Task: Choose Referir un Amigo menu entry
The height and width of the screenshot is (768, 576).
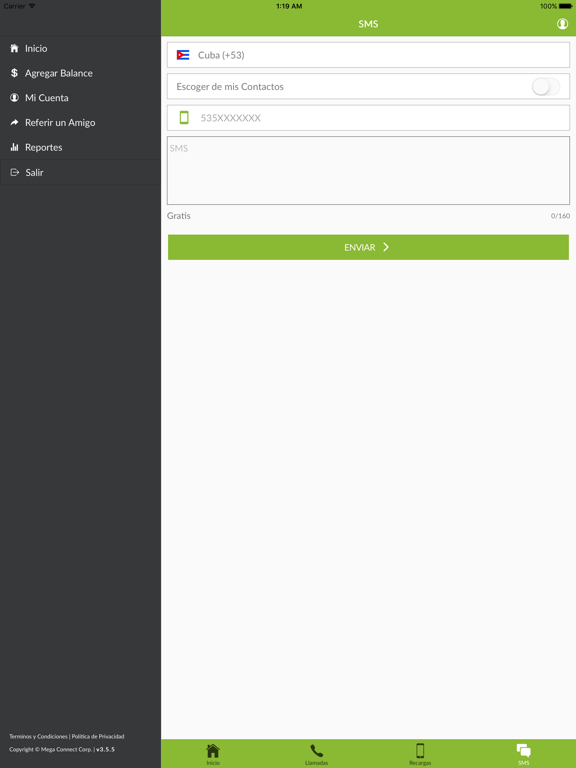Action: 80,122
